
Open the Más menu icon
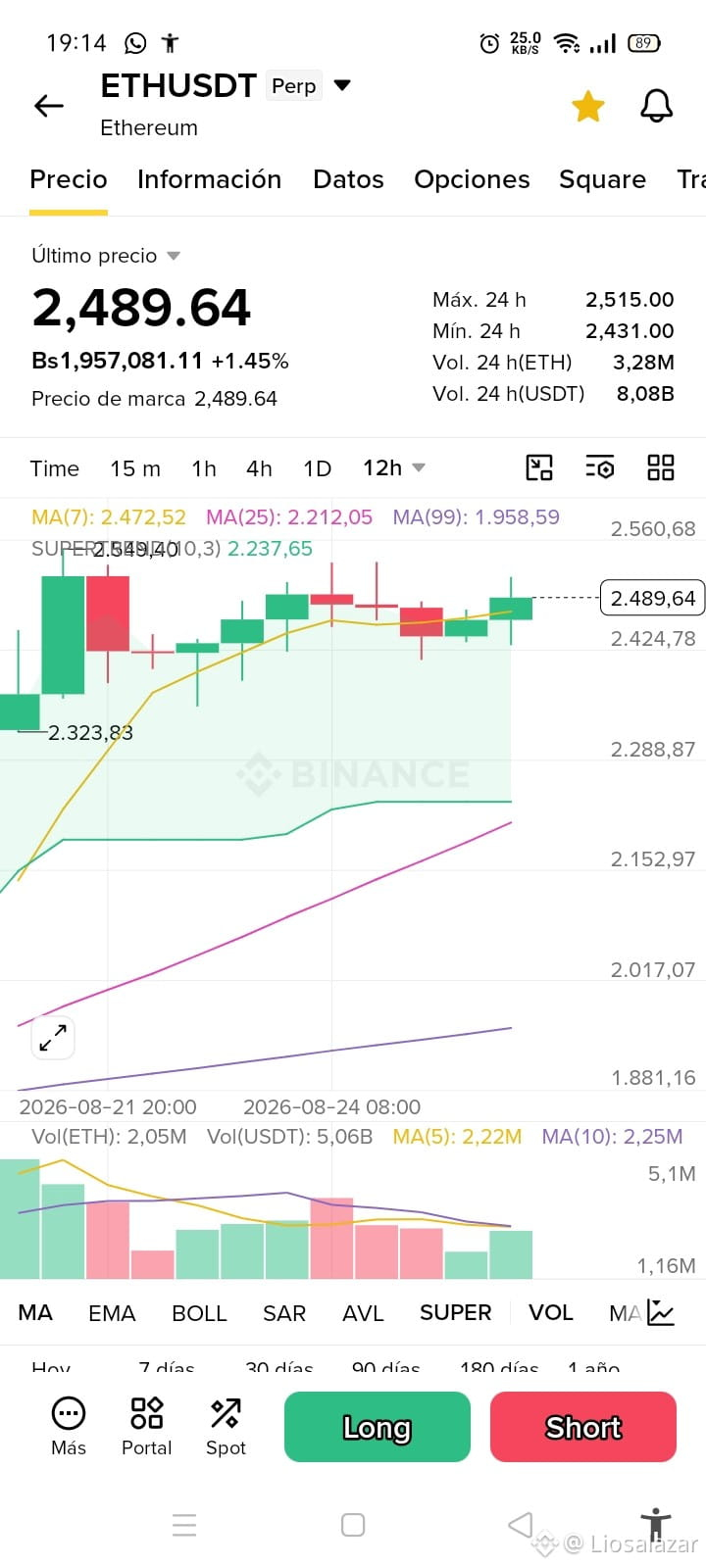tap(69, 1426)
